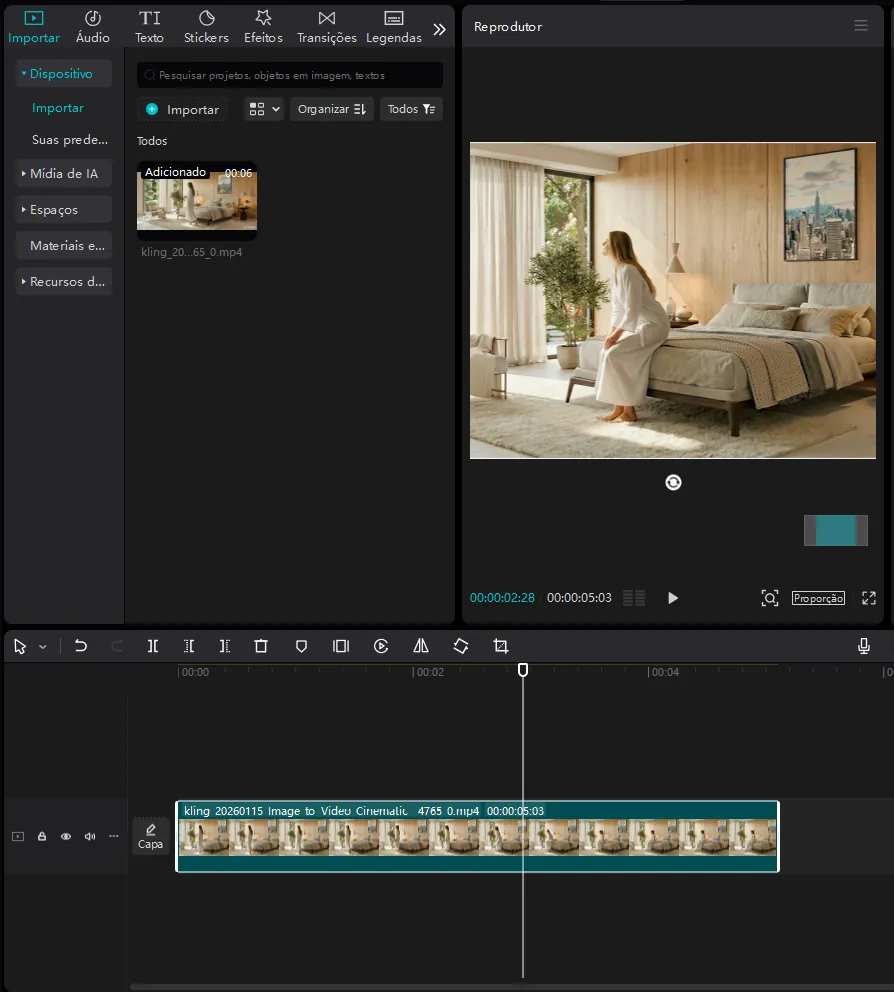Mute the video track audio
Screen dimensions: 894x992
90,836
